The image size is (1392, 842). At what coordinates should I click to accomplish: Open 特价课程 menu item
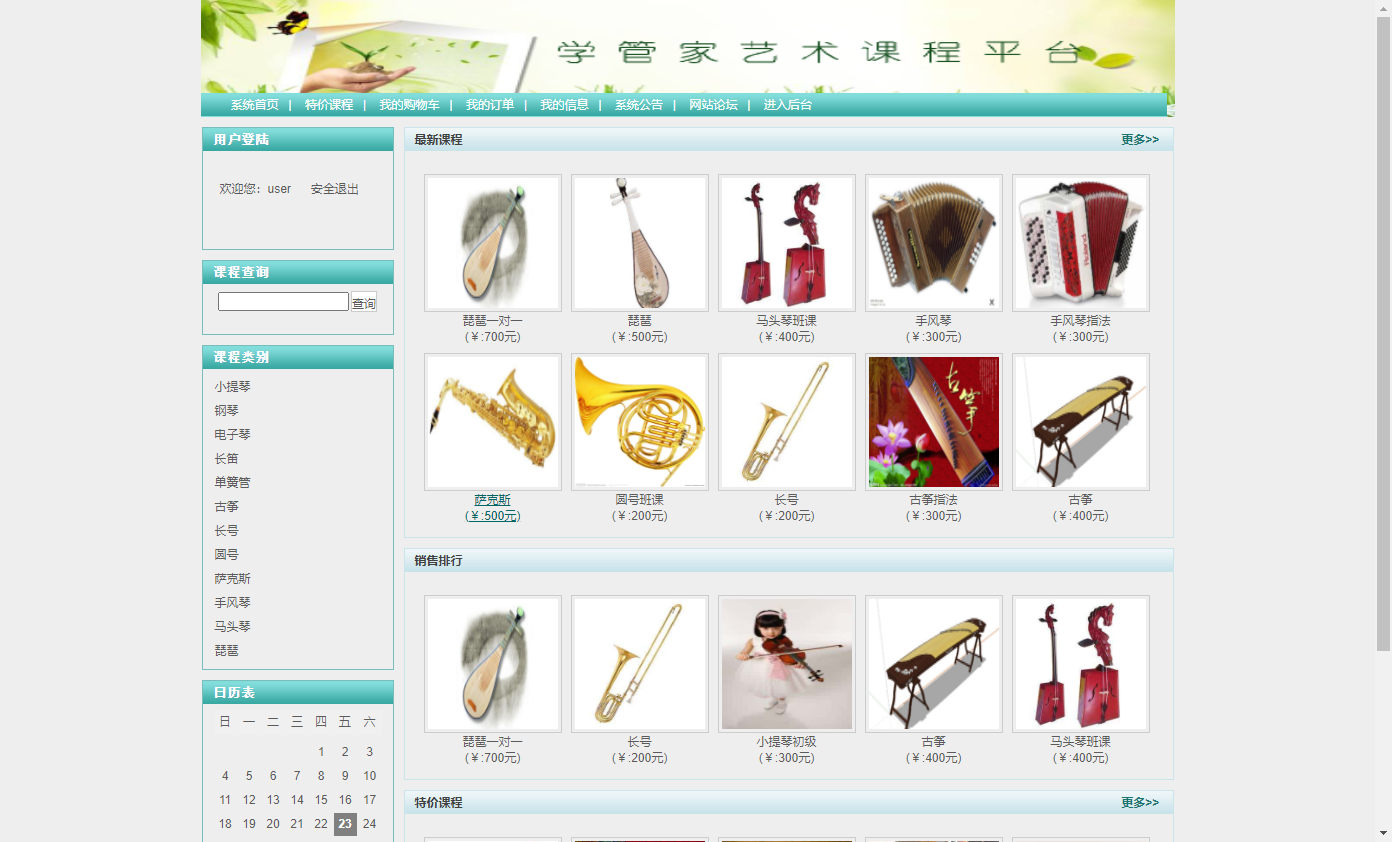point(329,105)
